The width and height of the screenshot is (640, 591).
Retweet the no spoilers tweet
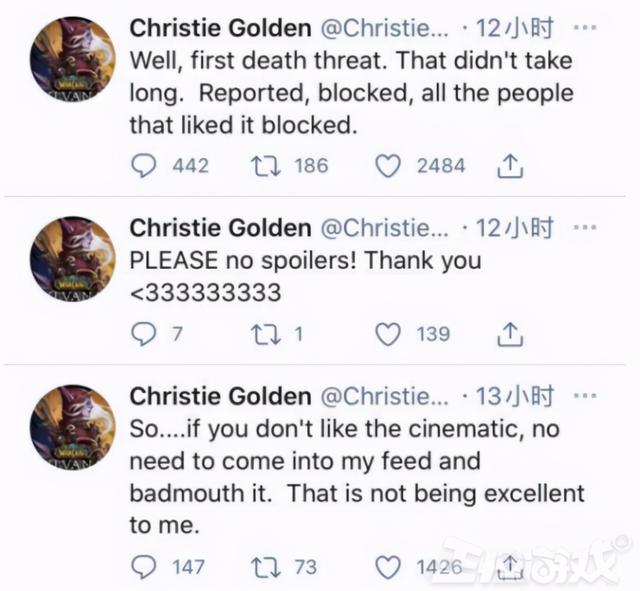[265, 334]
